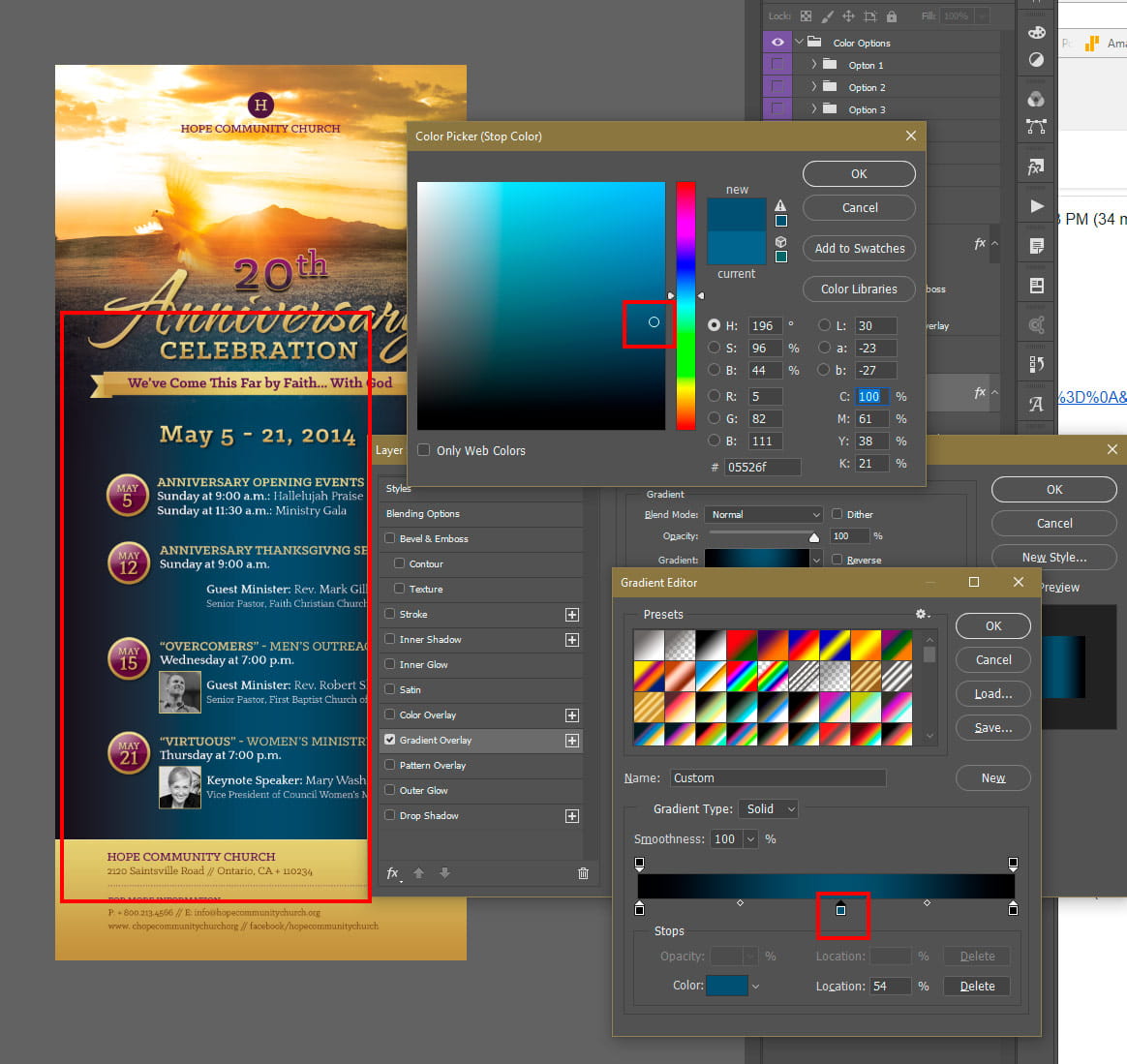Open the Gradient Type dropdown
Screen dimensions: 1127x1064
[770, 809]
